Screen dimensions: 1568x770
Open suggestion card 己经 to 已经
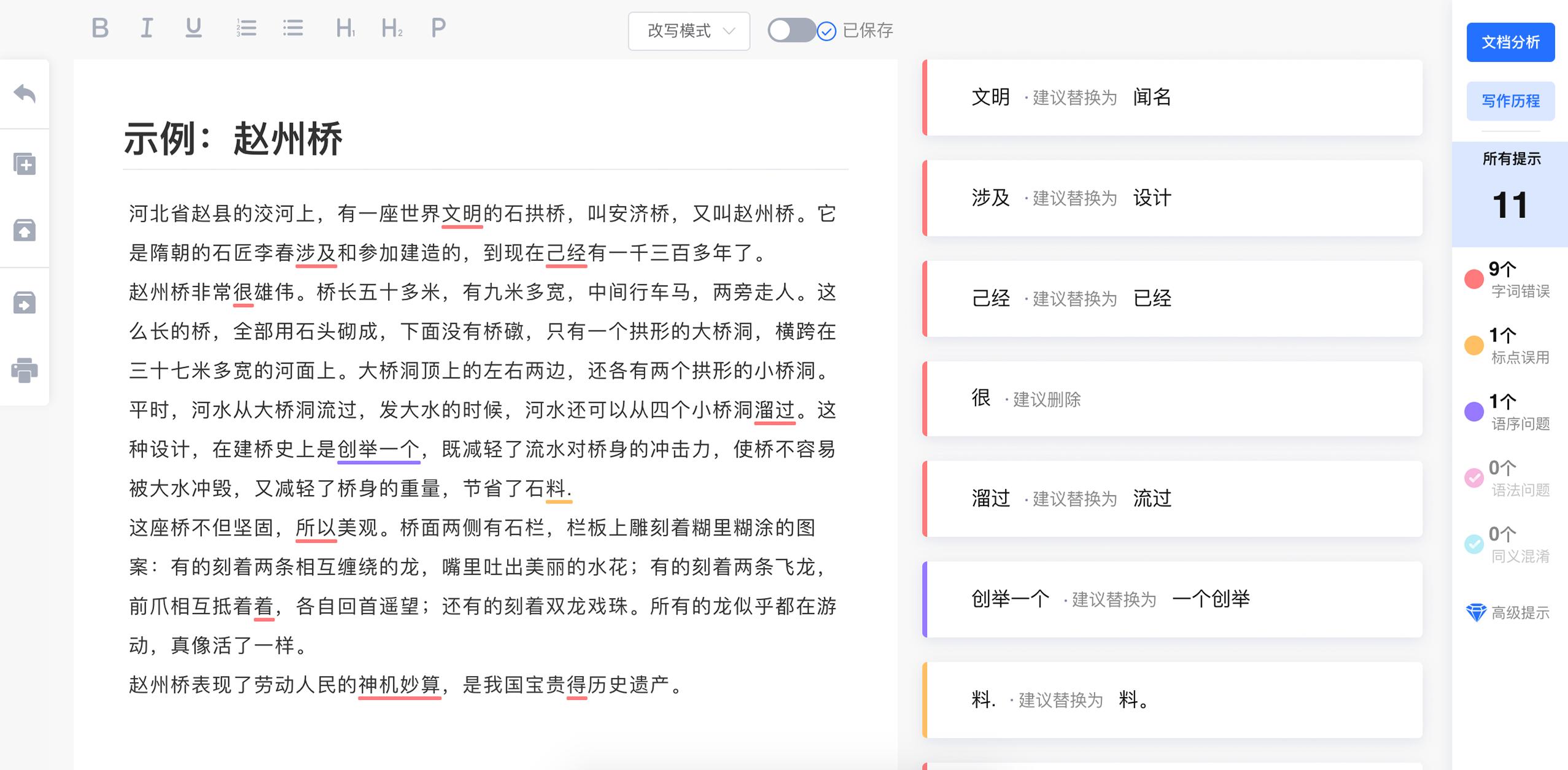tap(1172, 299)
